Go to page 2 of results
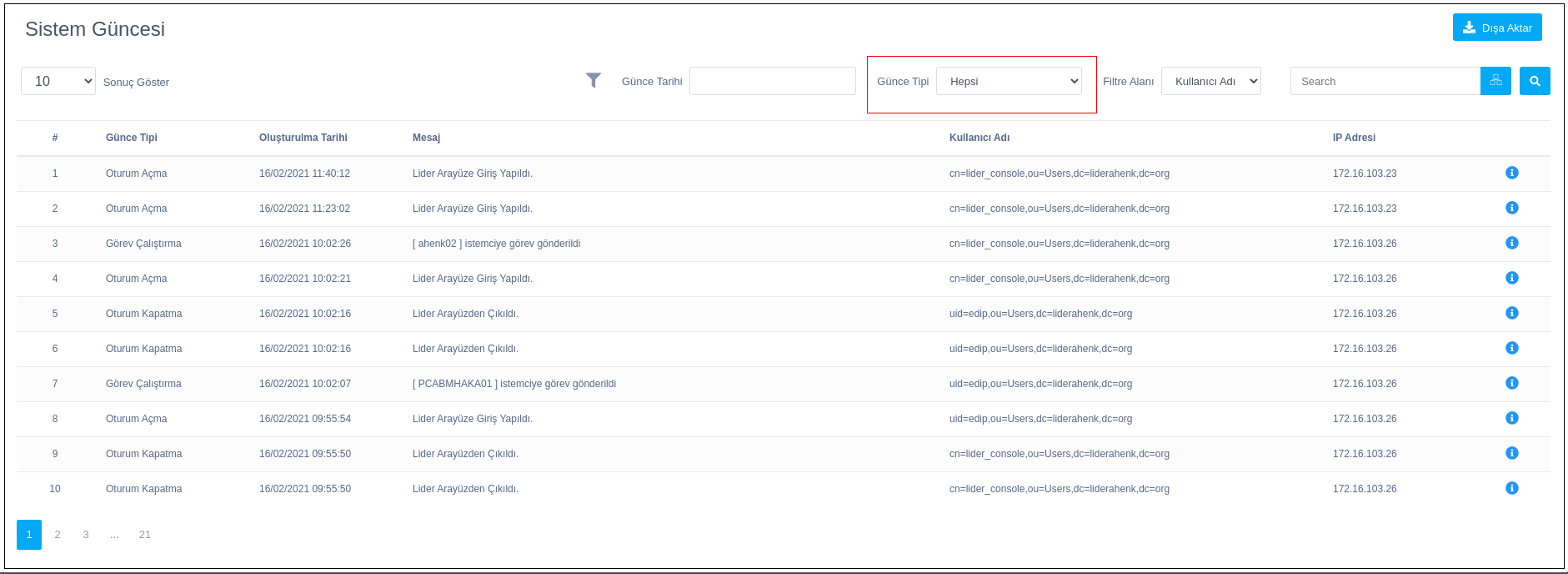Screen dimensions: 1568x574 click(58, 535)
